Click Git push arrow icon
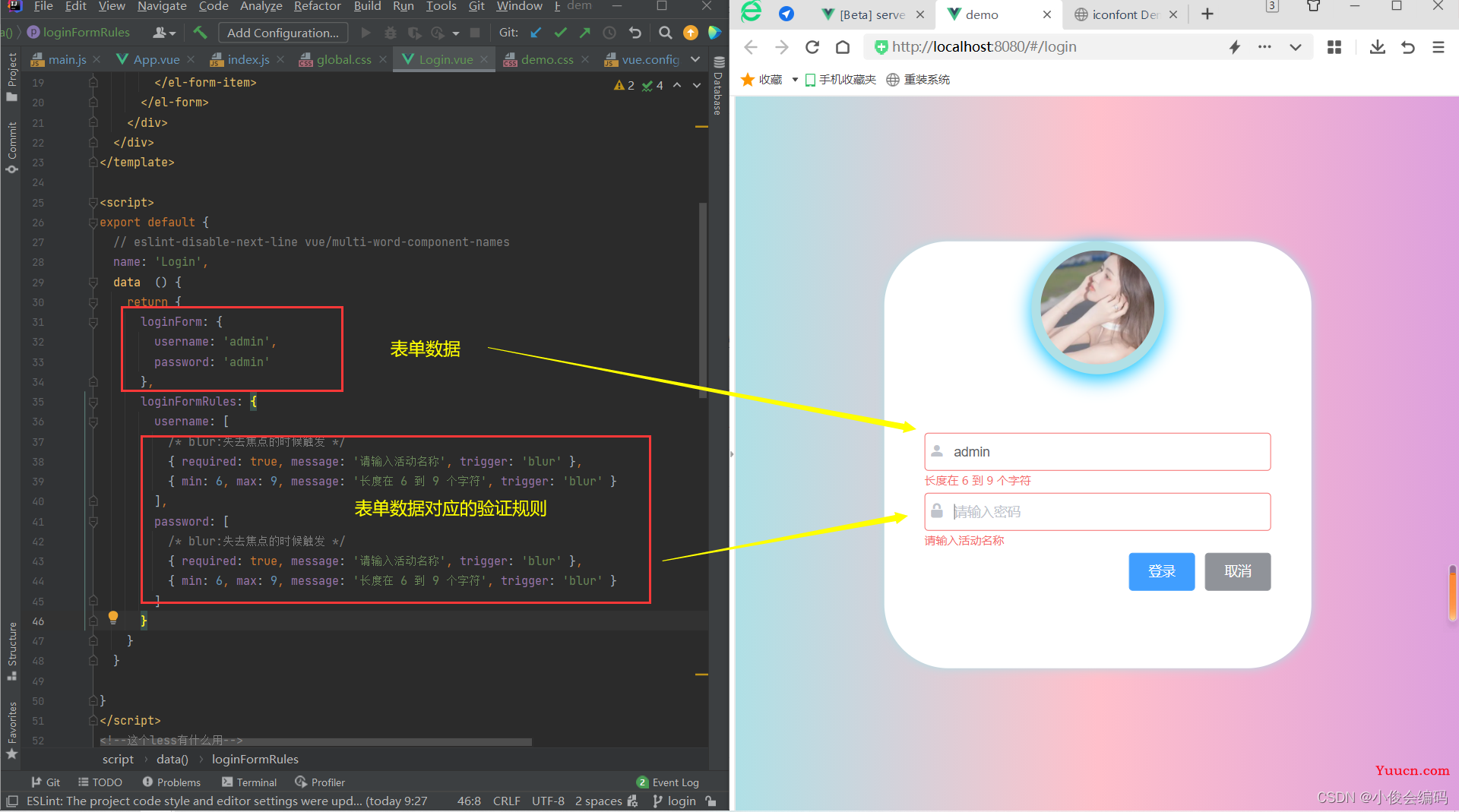This screenshot has width=1459, height=812. 584,33
